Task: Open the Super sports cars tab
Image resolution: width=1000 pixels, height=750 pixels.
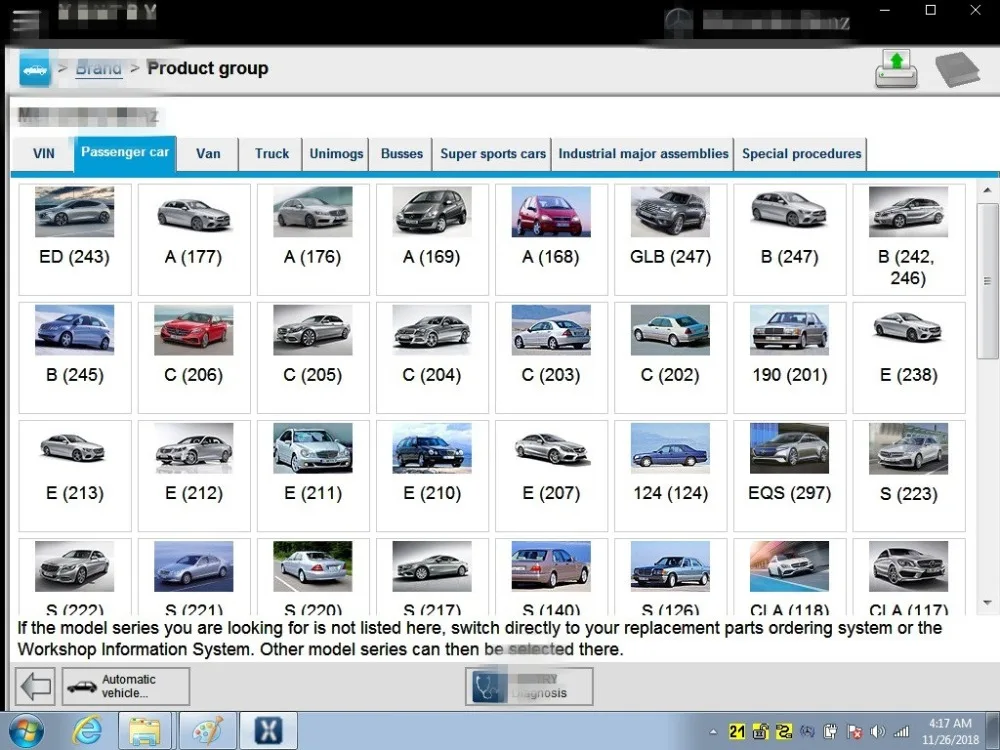Action: coord(492,154)
